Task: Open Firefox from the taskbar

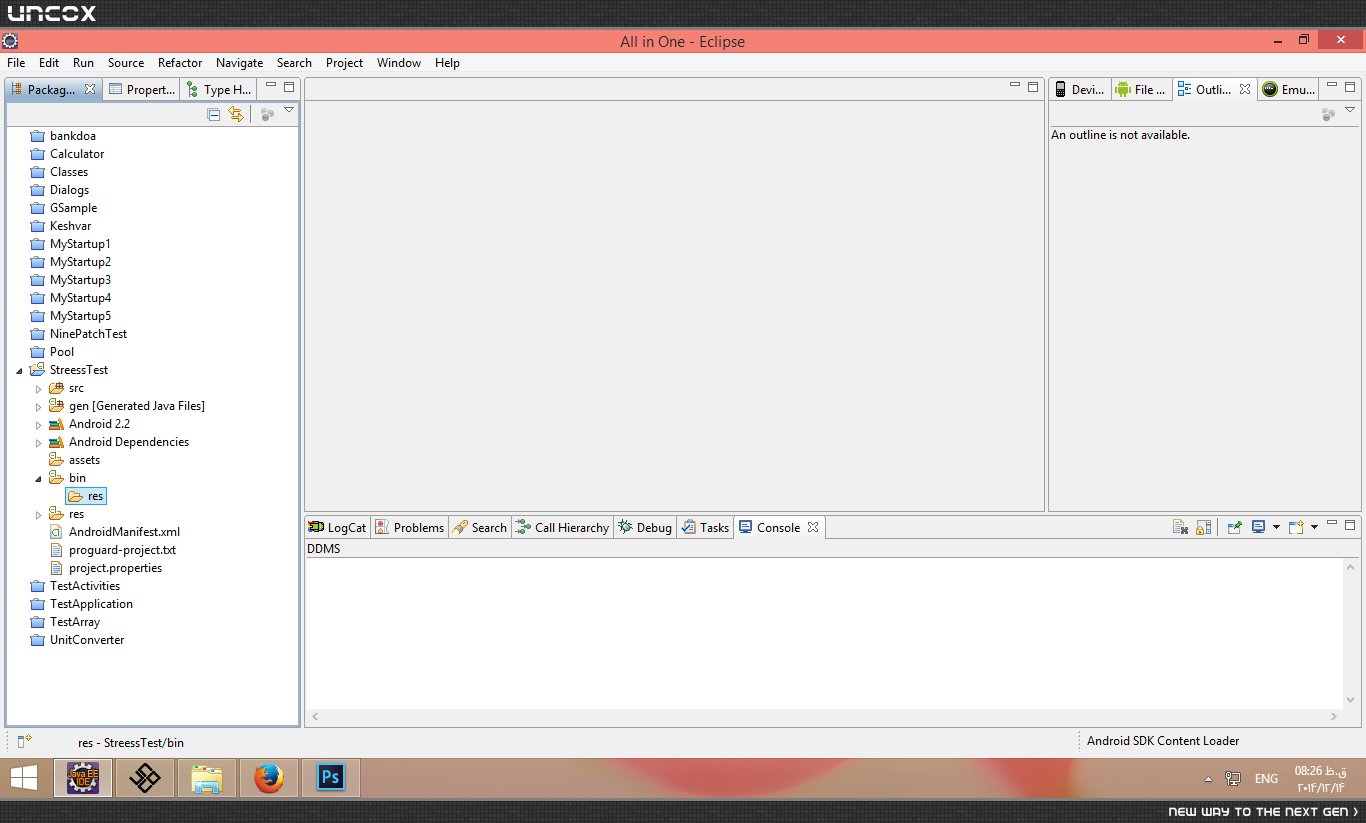Action: 268,778
